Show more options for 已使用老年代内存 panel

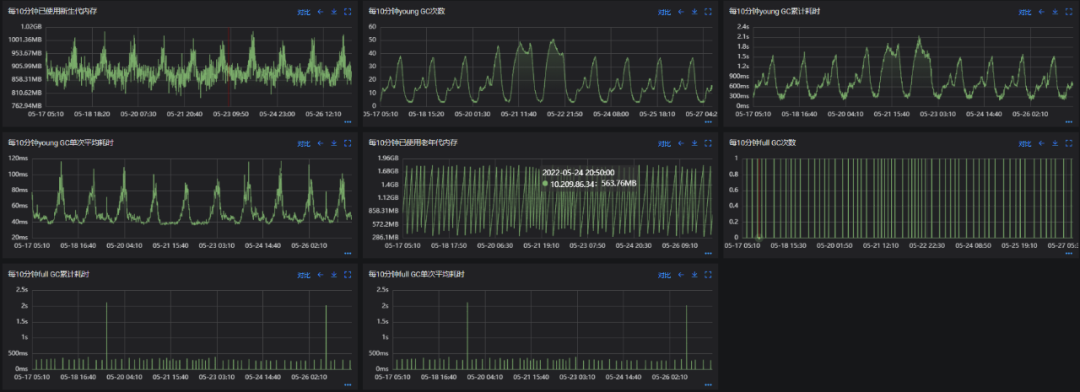[708, 254]
